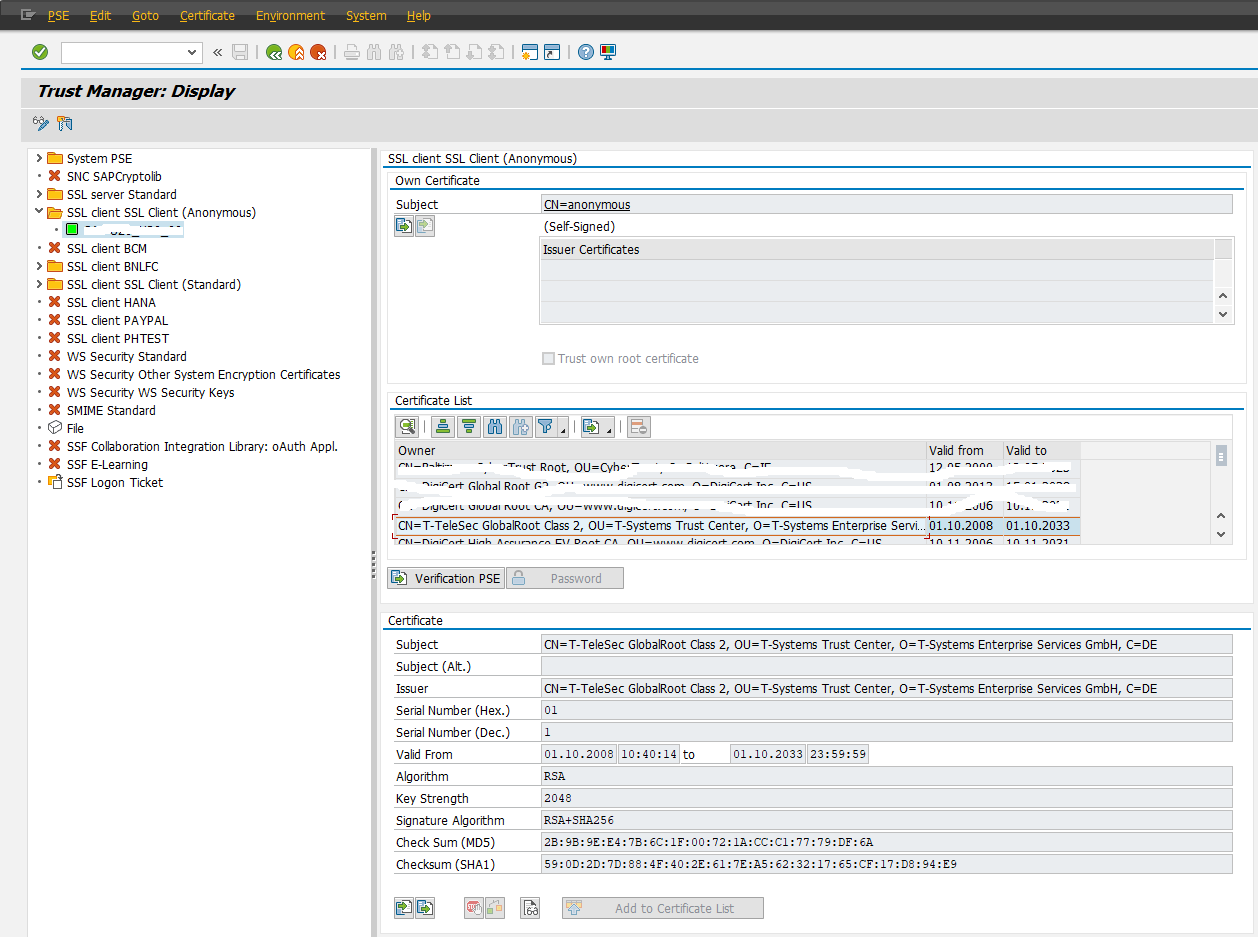Click the CN=anonymous subject link
The image size is (1258, 937).
[x=587, y=204]
